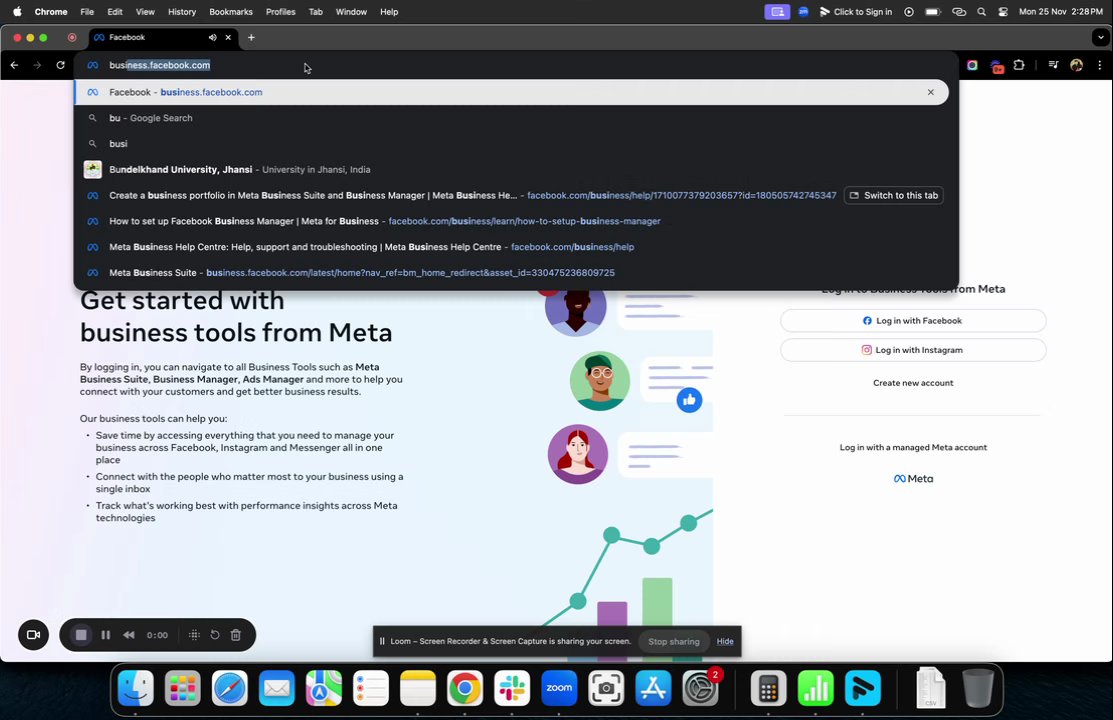Open Screenshot app in the Dock
Viewport: 1113px width, 720px height.
click(x=606, y=688)
